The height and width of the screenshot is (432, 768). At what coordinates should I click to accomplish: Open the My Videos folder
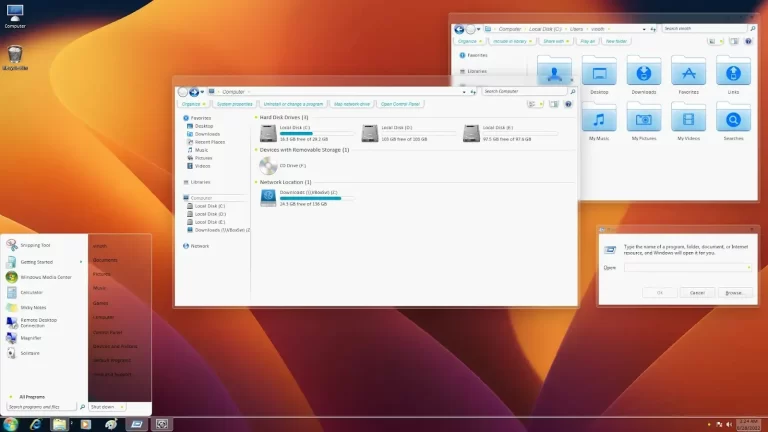[x=689, y=119]
